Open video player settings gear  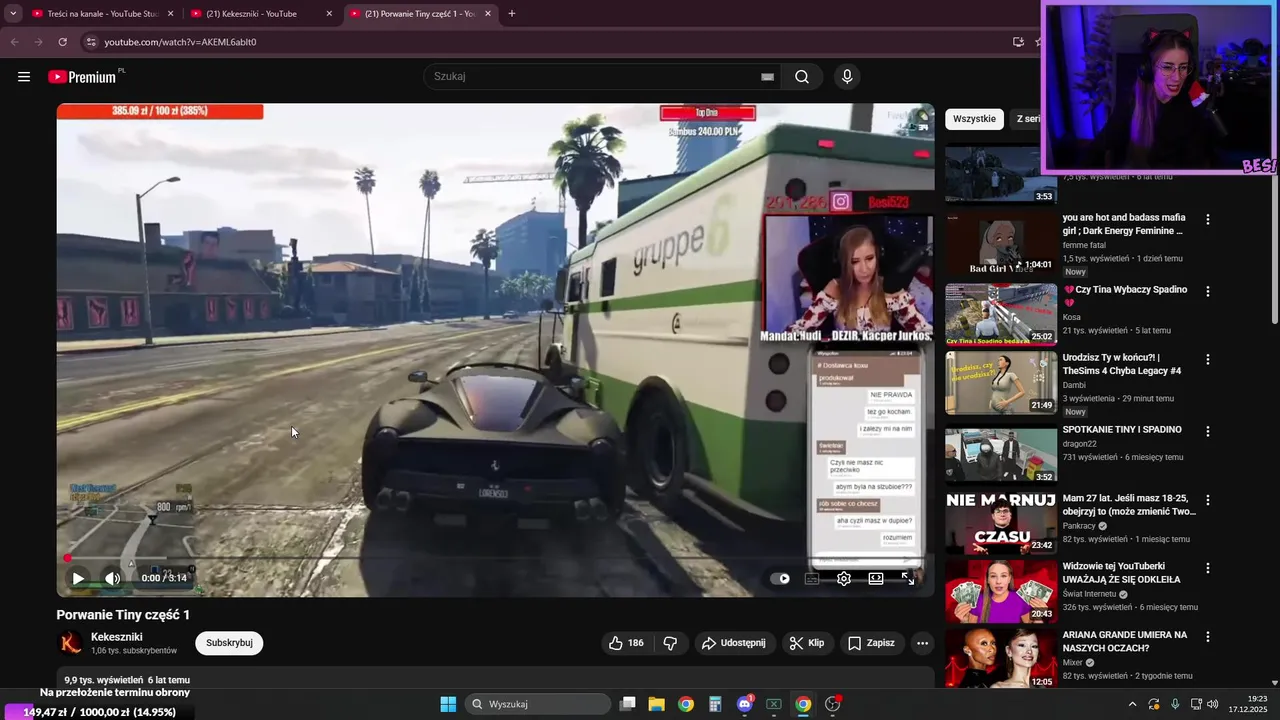(844, 578)
